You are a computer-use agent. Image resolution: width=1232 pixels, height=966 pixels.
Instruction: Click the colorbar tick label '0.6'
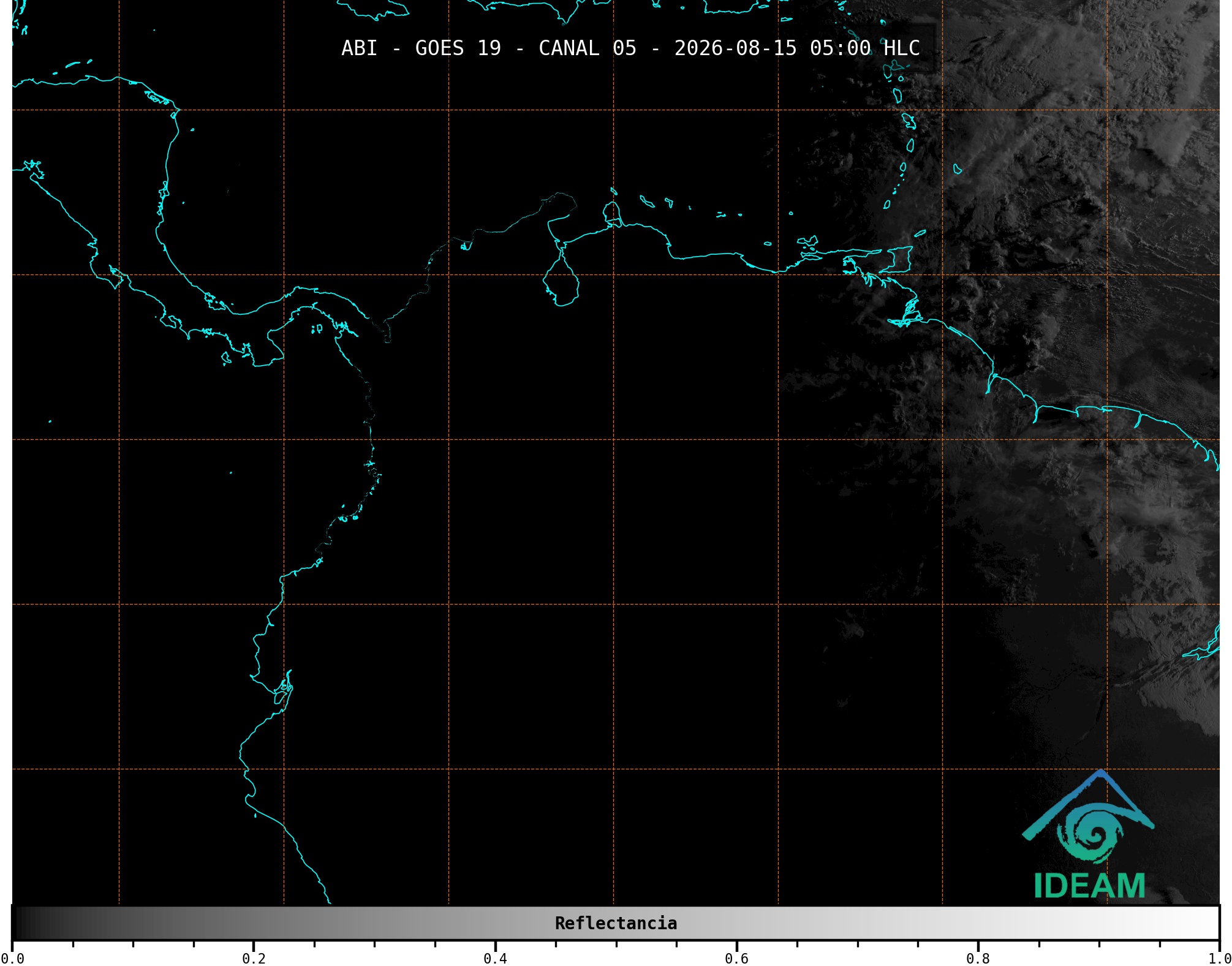pyautogui.click(x=736, y=959)
